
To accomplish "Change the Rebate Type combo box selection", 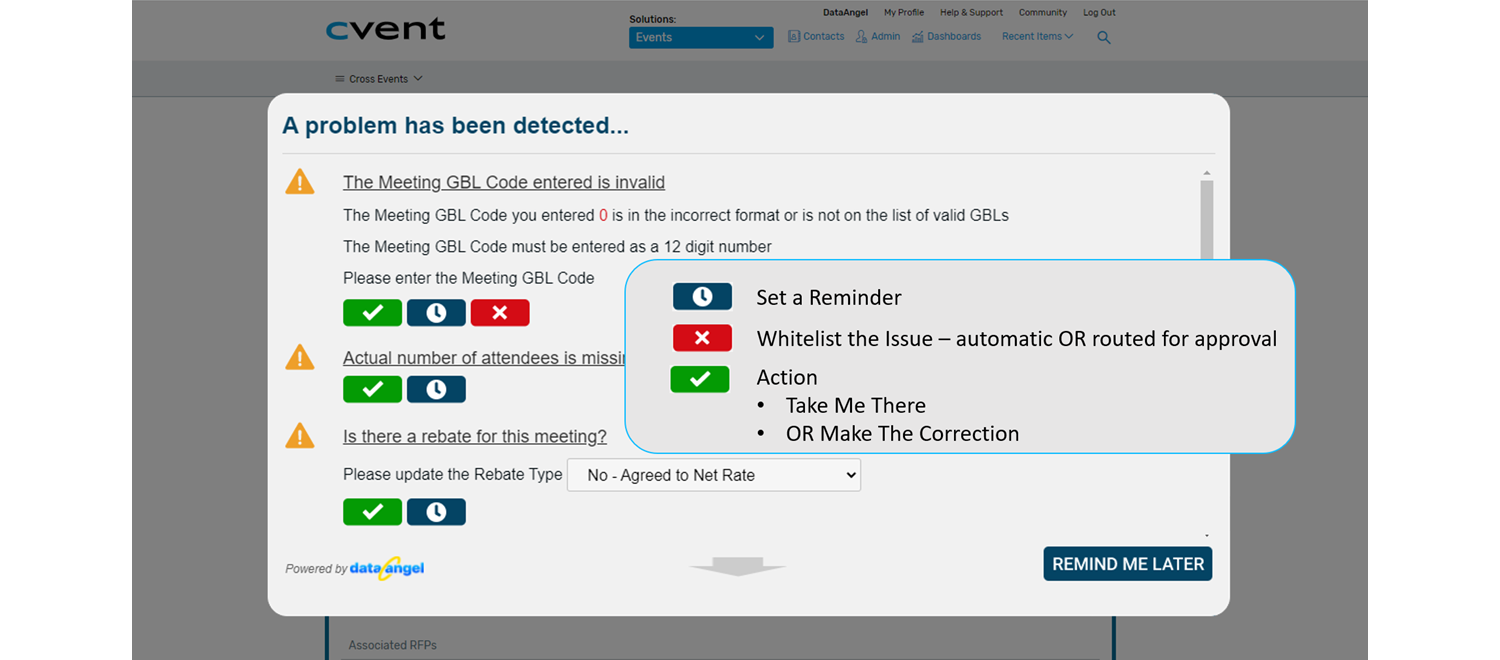I will coord(713,475).
